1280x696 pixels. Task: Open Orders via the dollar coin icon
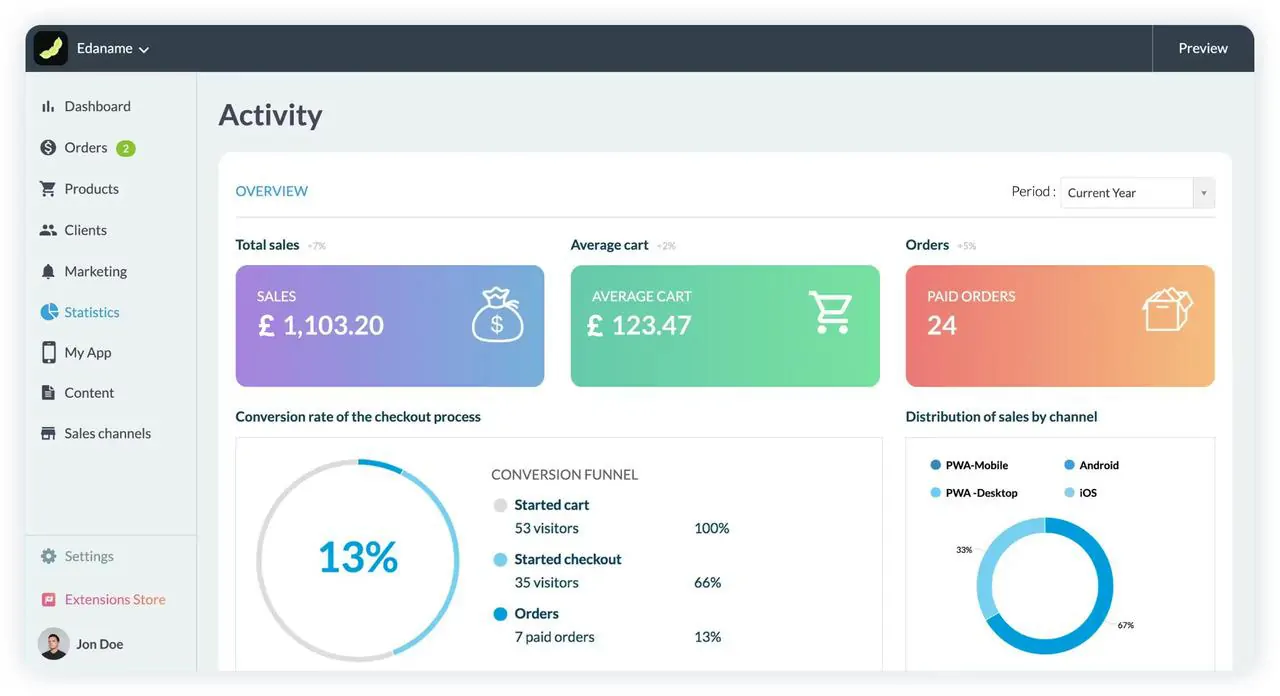click(x=48, y=148)
